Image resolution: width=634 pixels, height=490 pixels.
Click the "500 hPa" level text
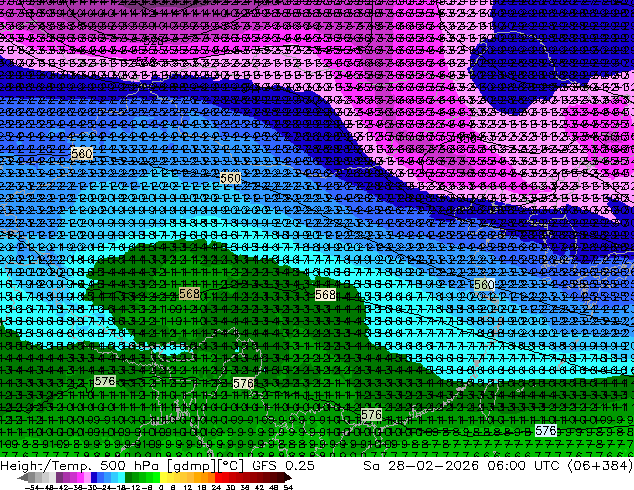(x=130, y=466)
